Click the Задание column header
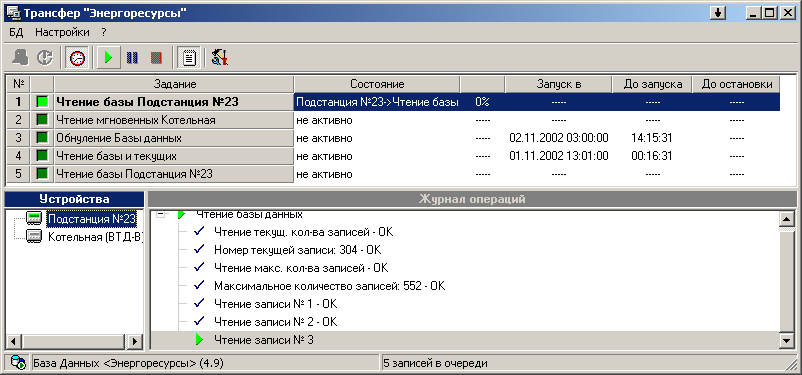This screenshot has height=375, width=802. coord(174,84)
